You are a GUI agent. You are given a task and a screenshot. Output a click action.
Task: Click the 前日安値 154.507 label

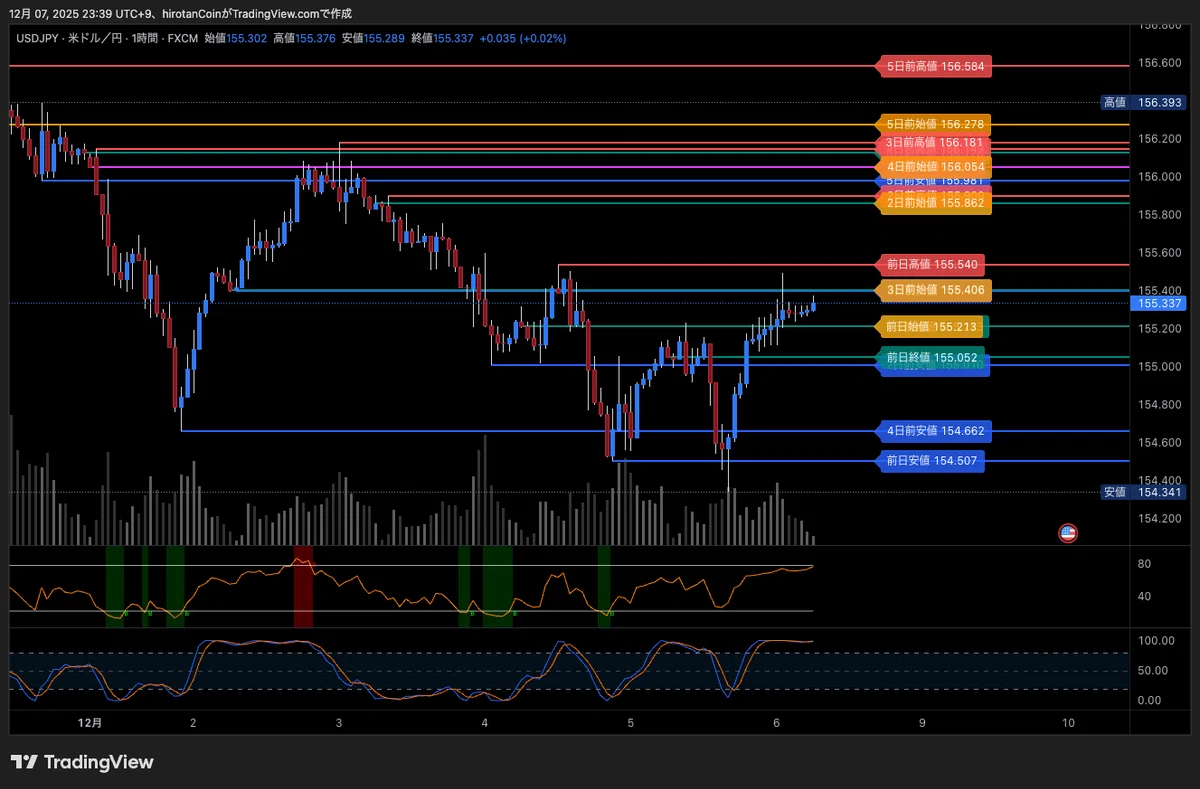tap(931, 461)
